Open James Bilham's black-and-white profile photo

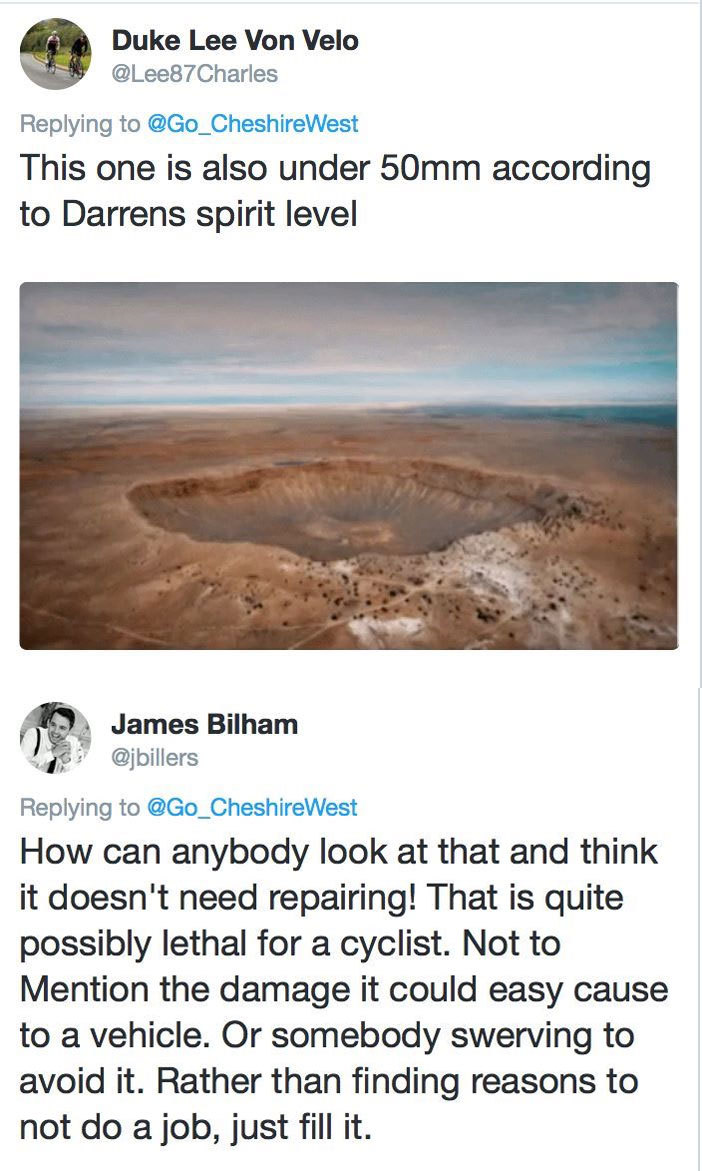click(55, 737)
